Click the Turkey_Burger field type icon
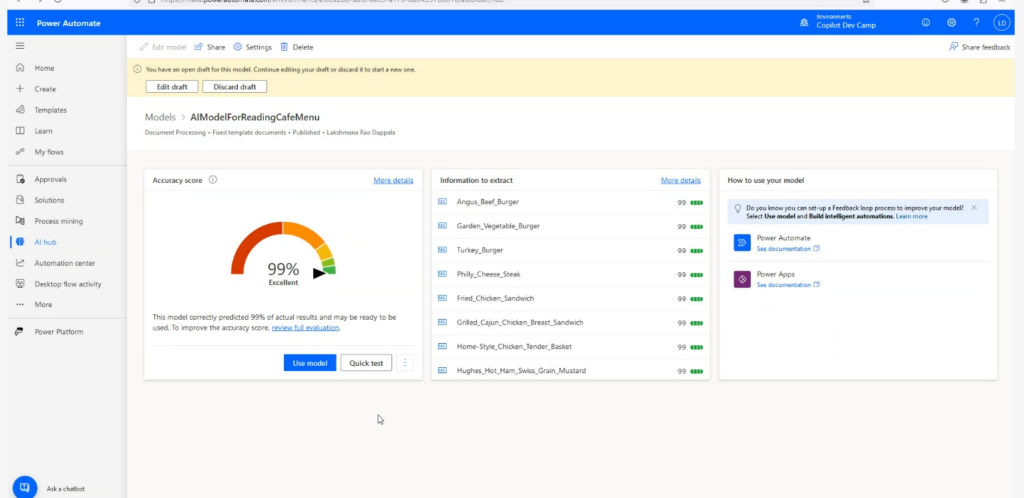Viewport: 1024px width, 498px height. click(442, 250)
